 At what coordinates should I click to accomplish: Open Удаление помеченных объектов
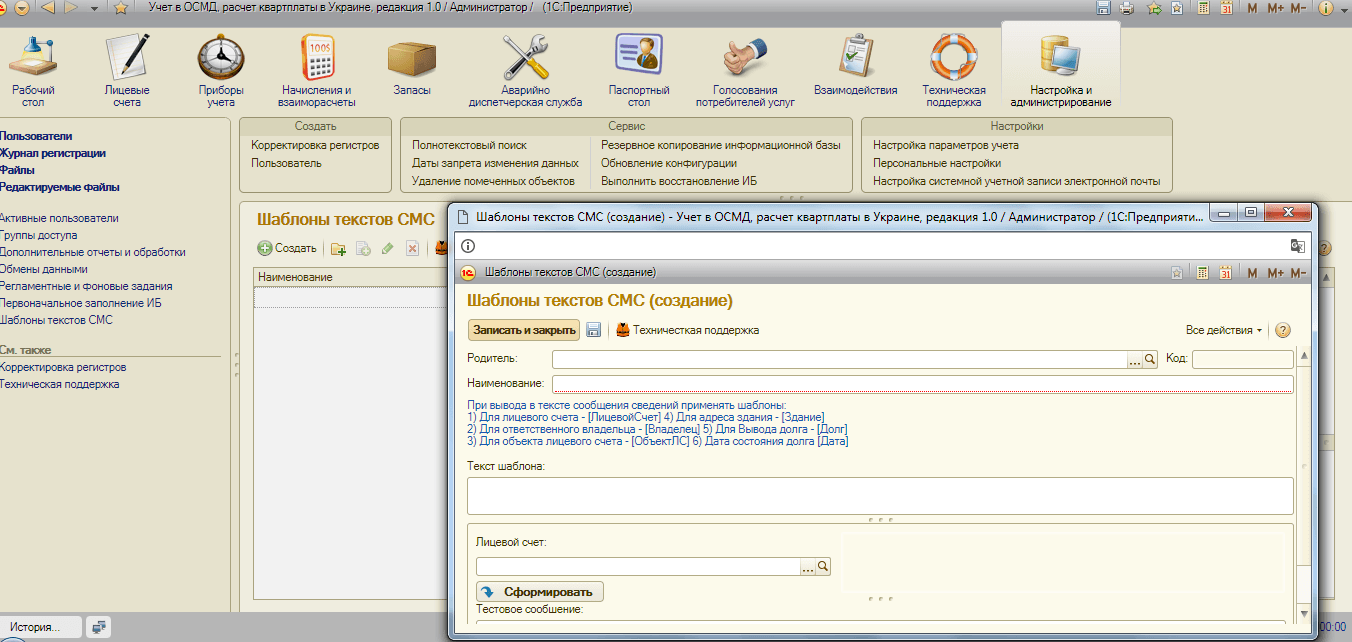coord(493,181)
